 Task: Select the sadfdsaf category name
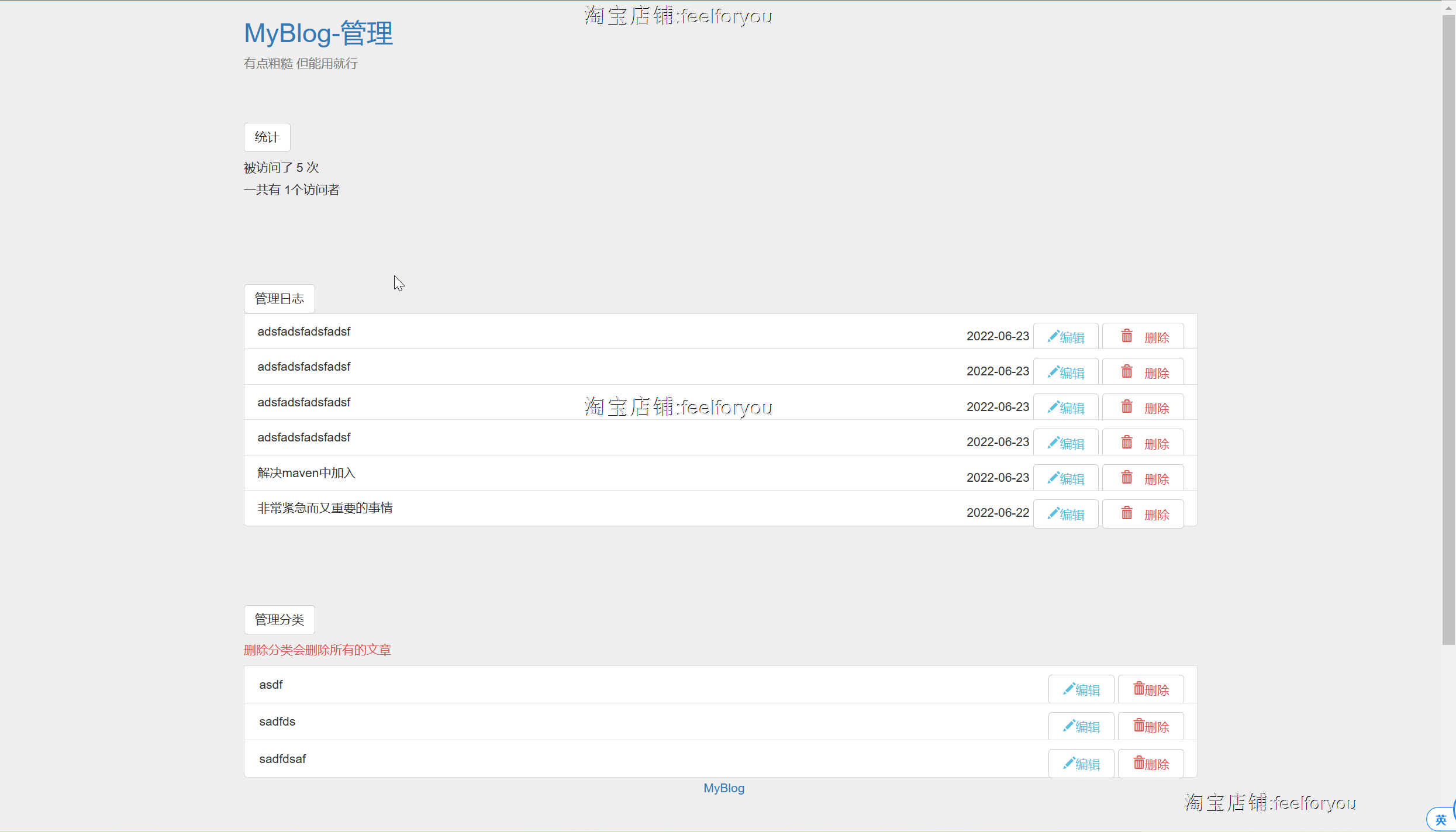[282, 759]
